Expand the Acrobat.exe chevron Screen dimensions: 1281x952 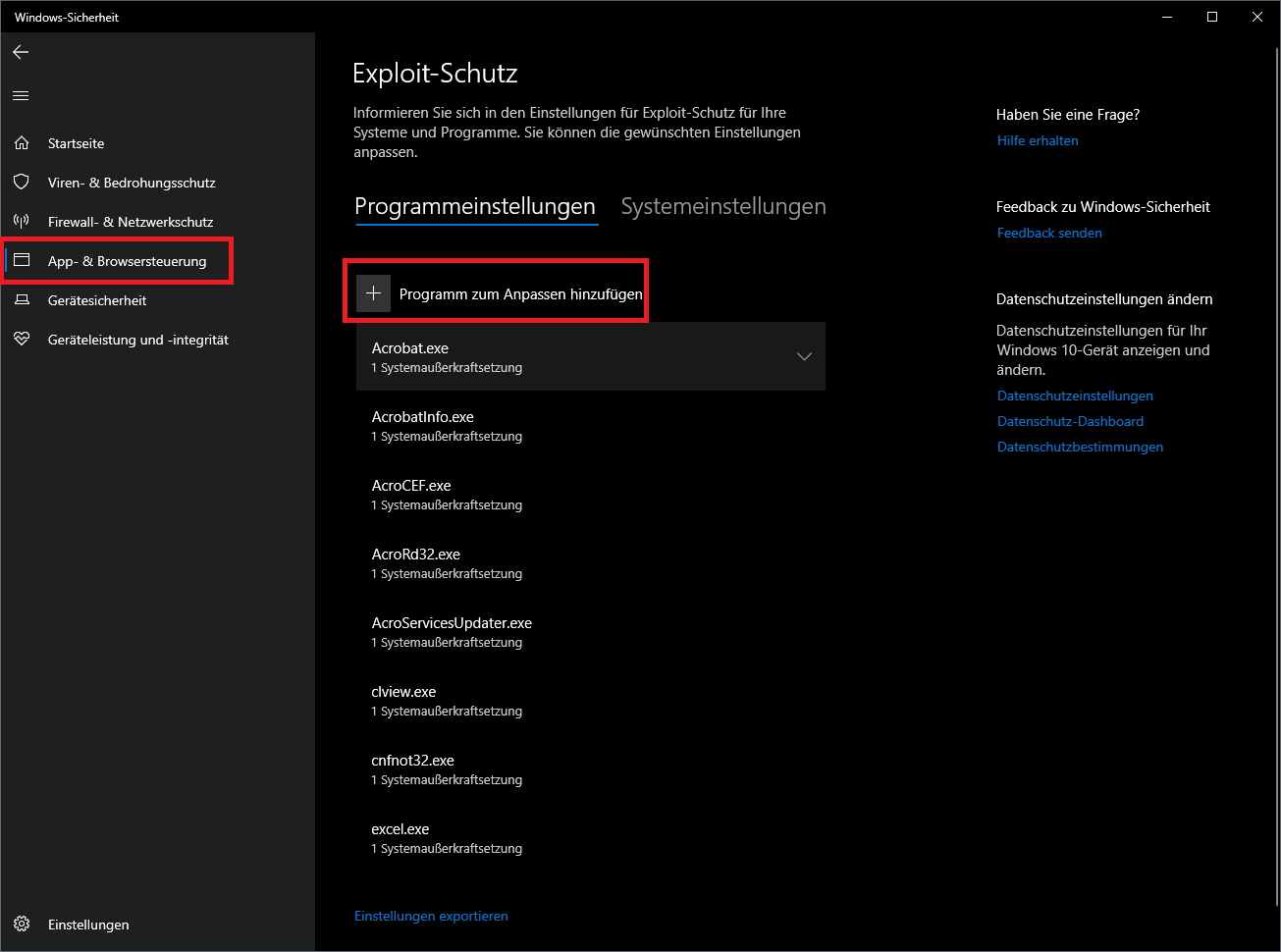click(804, 356)
